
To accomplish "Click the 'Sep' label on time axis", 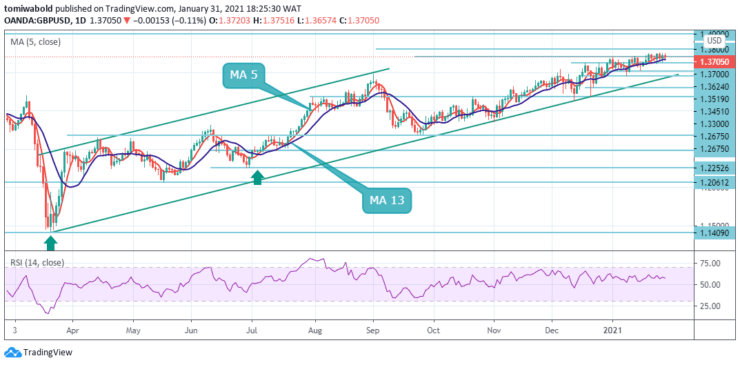I will click(x=373, y=331).
